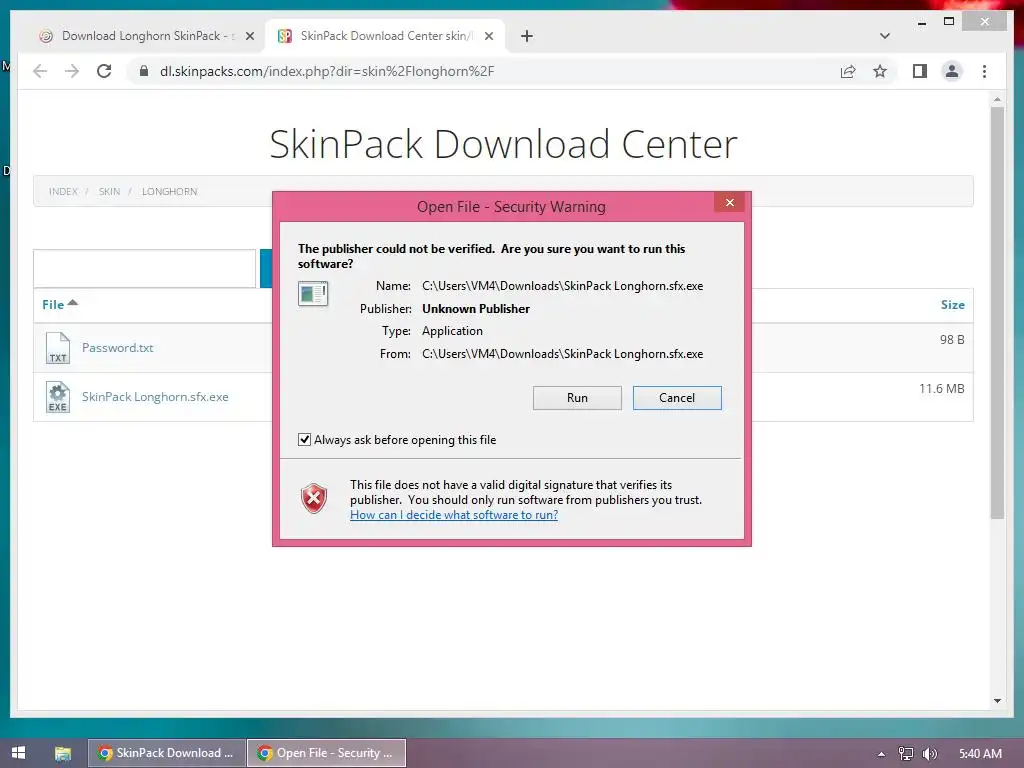This screenshot has height=768, width=1024.
Task: Click the EXE gear icon for SkinPack Longhorn
Action: pos(57,397)
